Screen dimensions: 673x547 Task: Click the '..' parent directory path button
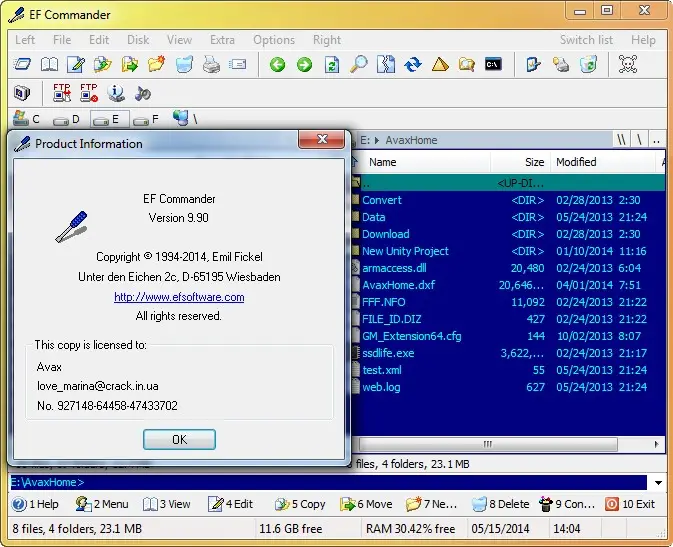click(656, 140)
